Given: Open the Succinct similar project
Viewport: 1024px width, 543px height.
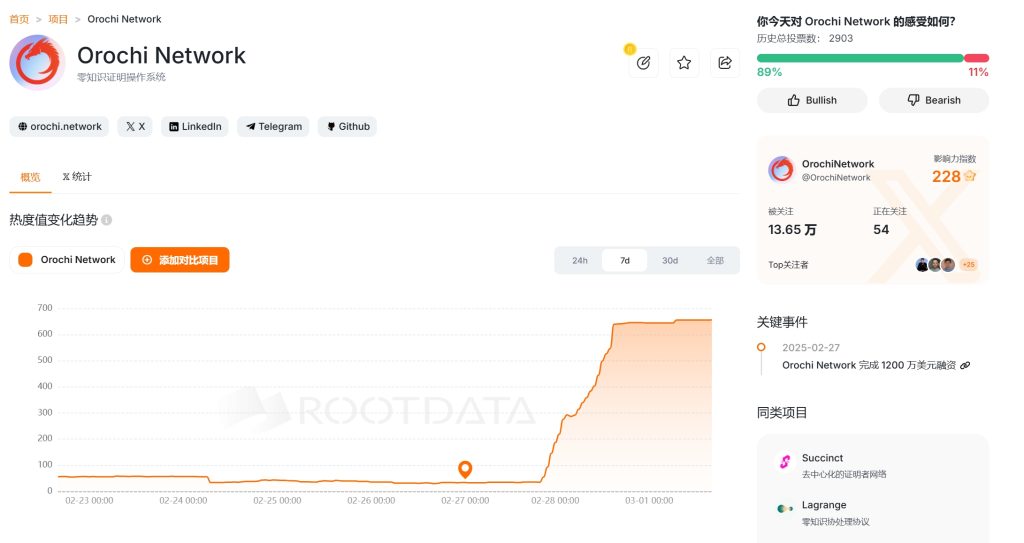Looking at the screenshot, I should (x=822, y=458).
